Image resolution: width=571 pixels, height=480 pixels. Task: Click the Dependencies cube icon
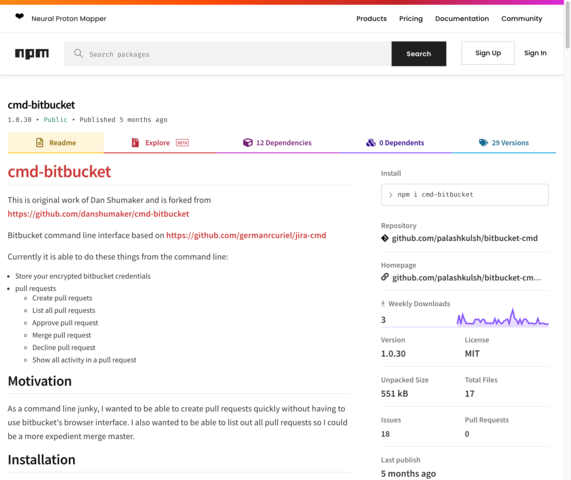click(x=248, y=143)
